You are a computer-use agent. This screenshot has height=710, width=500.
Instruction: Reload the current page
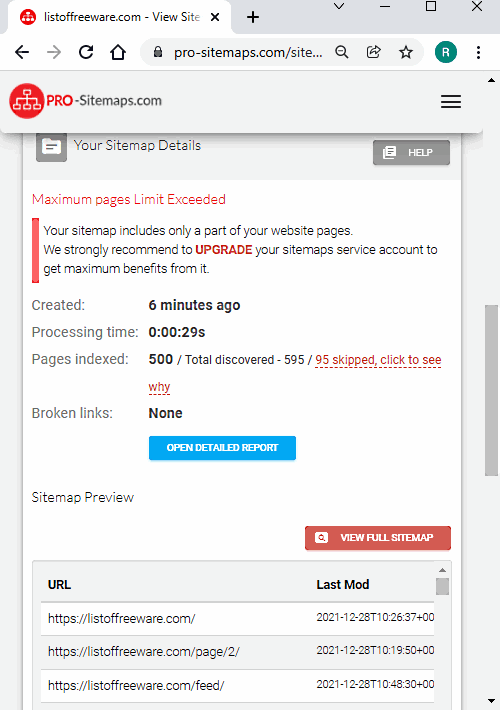point(86,53)
